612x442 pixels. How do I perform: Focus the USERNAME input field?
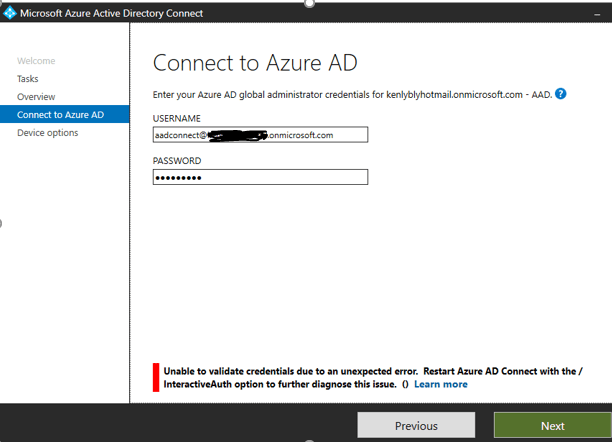pos(260,135)
